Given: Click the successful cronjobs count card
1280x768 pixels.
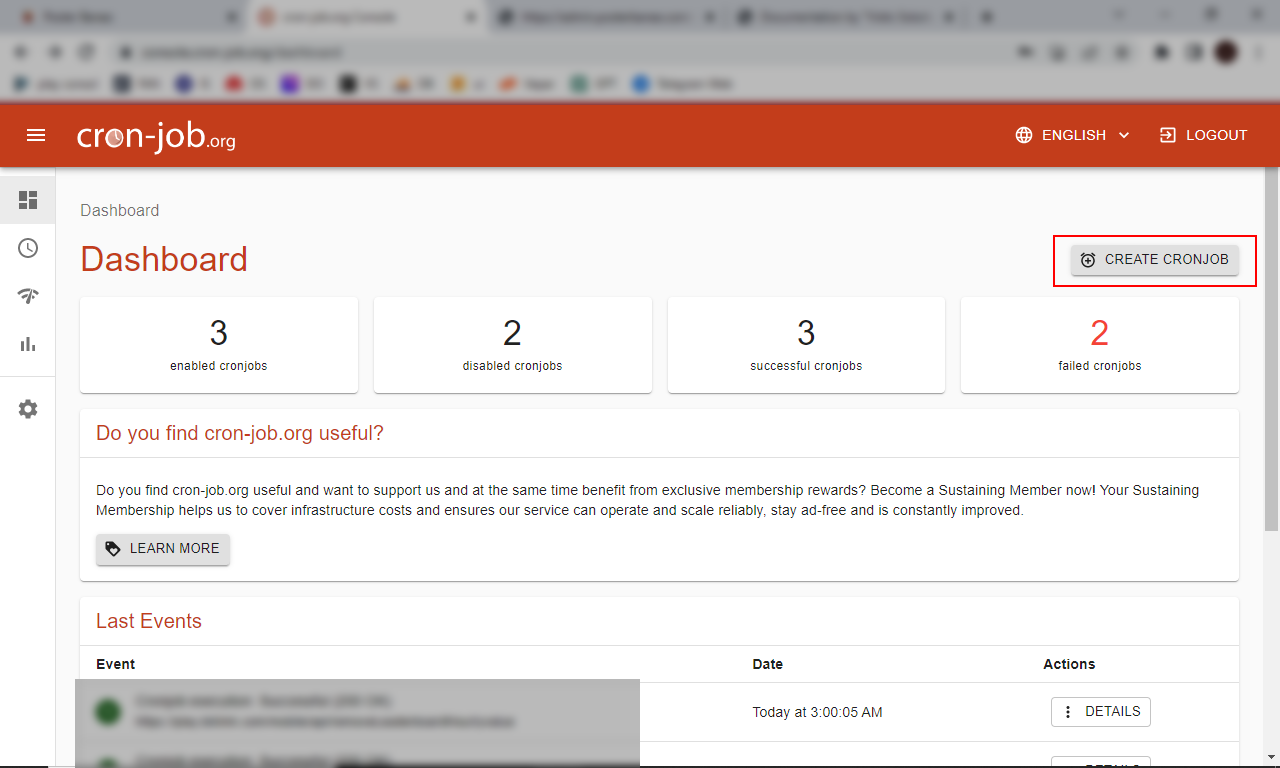Looking at the screenshot, I should click(806, 345).
